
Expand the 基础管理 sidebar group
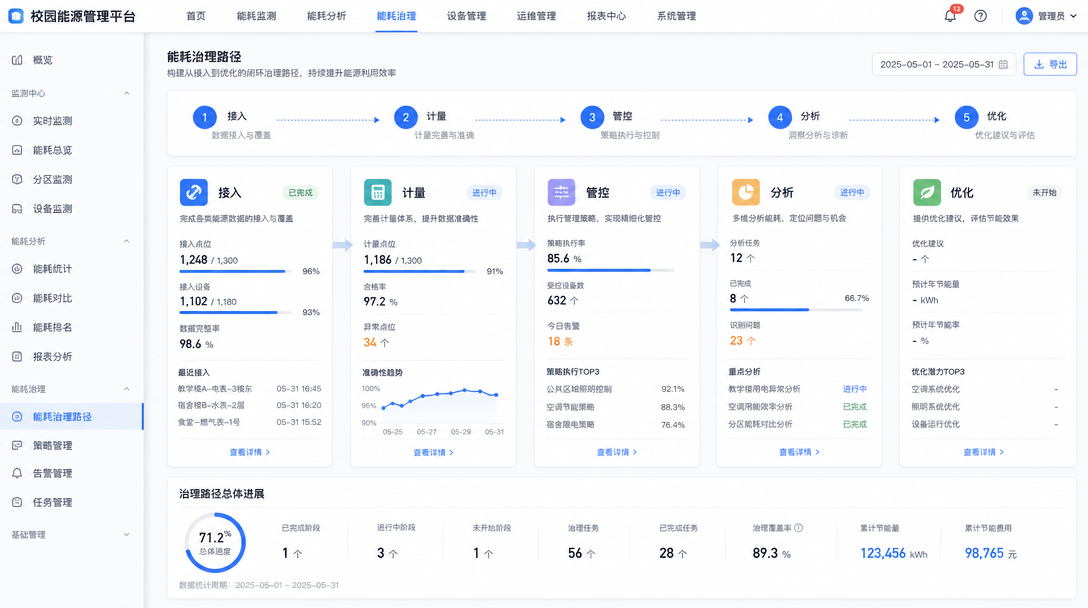point(126,534)
